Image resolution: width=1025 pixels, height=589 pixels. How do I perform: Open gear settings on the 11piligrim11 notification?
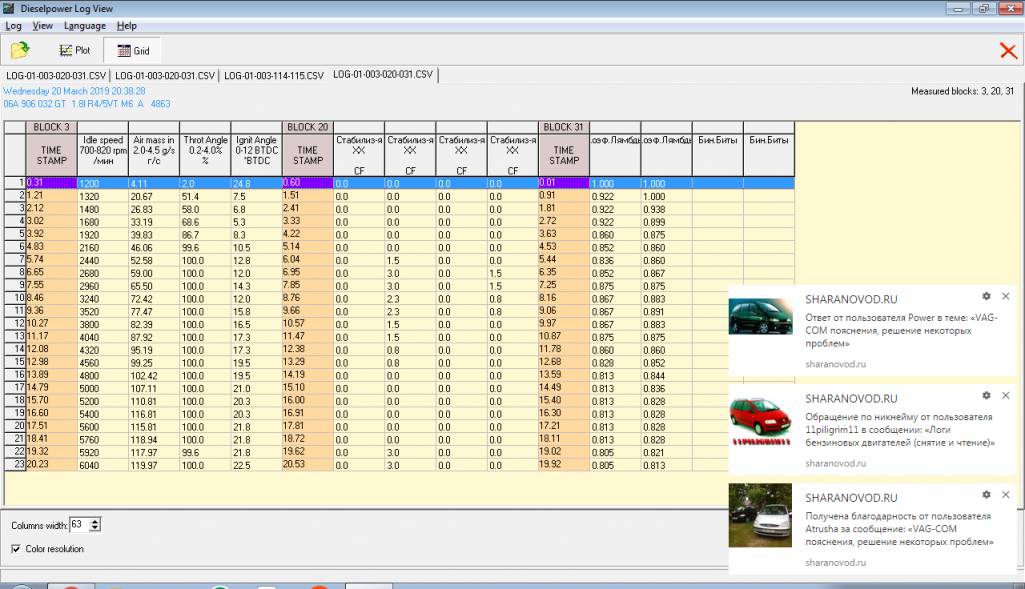click(986, 397)
